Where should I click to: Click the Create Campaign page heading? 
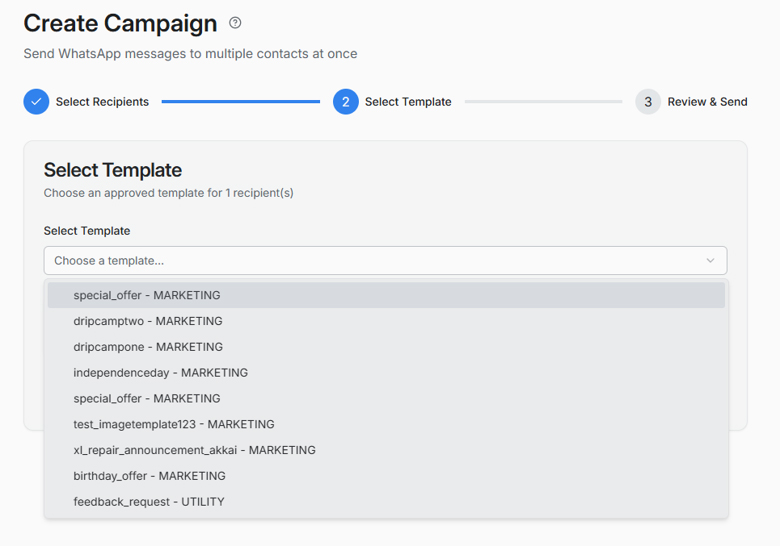(x=120, y=23)
